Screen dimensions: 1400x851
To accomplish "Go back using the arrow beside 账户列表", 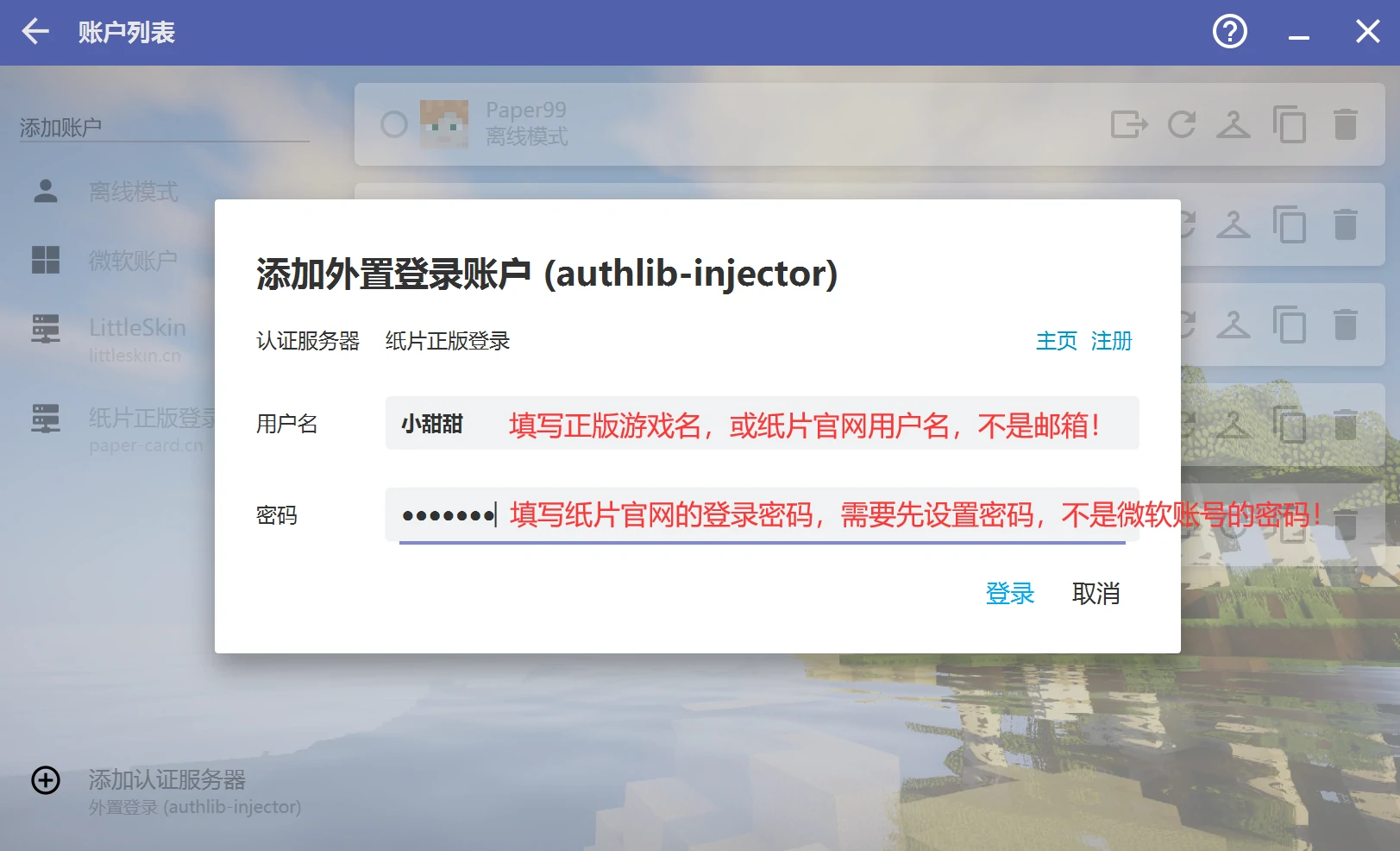I will pyautogui.click(x=35, y=32).
